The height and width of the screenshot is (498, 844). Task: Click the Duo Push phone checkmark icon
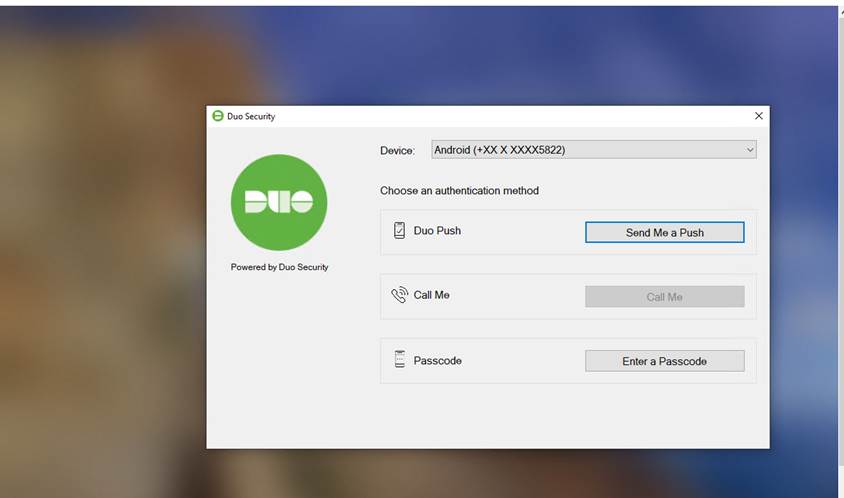[399, 231]
